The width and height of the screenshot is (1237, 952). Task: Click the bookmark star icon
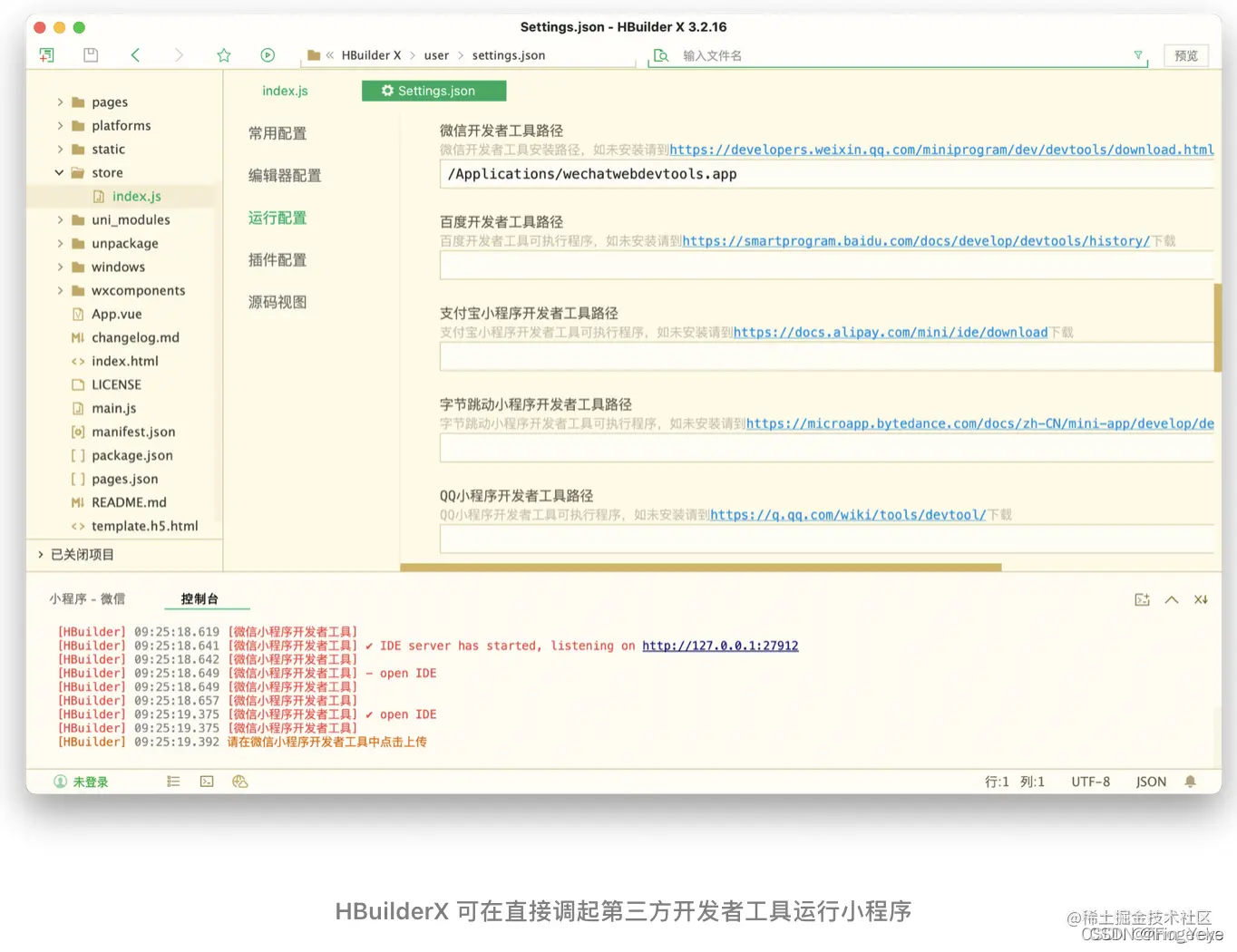tap(224, 55)
